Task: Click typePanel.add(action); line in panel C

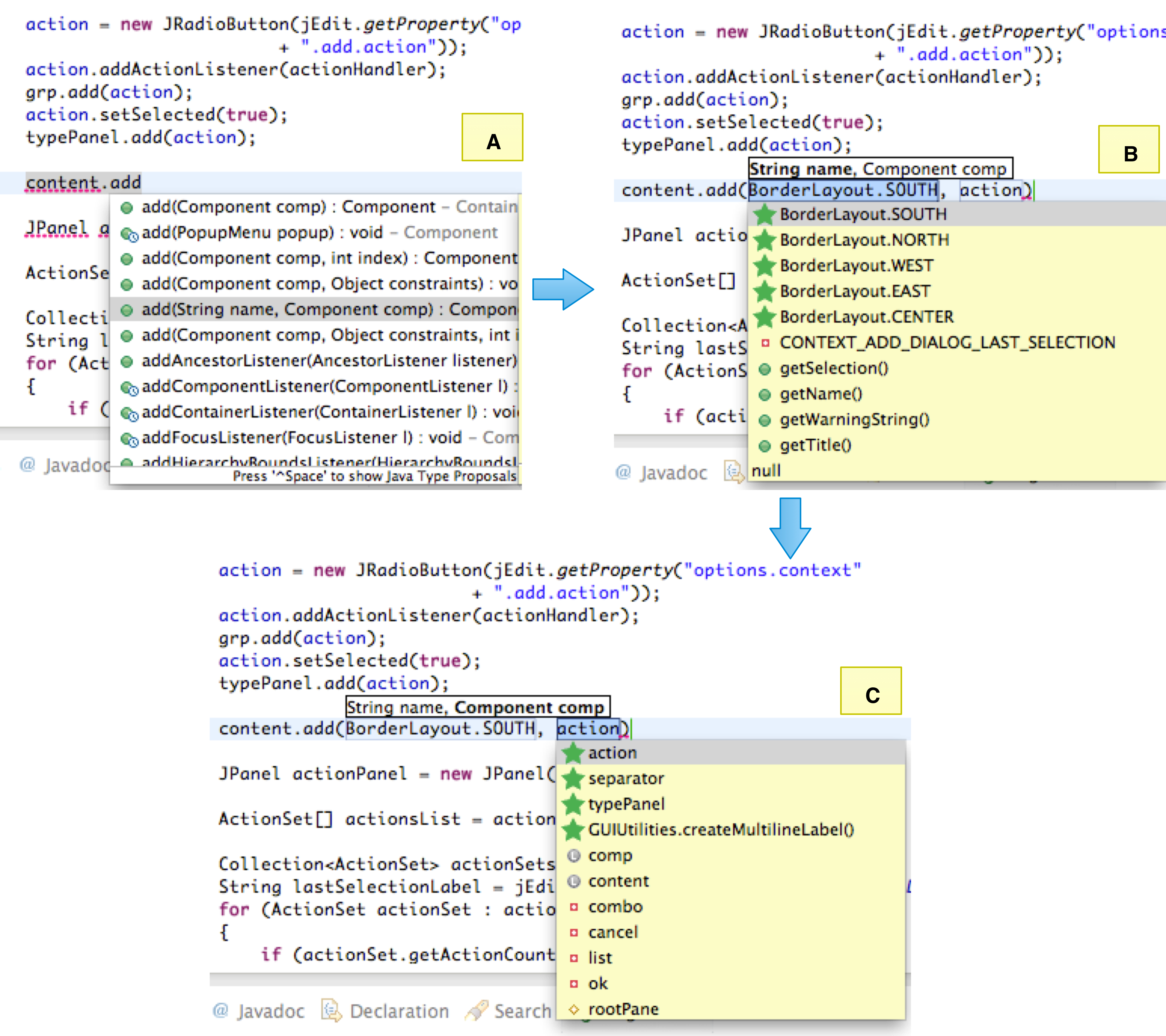Action: coord(333,683)
